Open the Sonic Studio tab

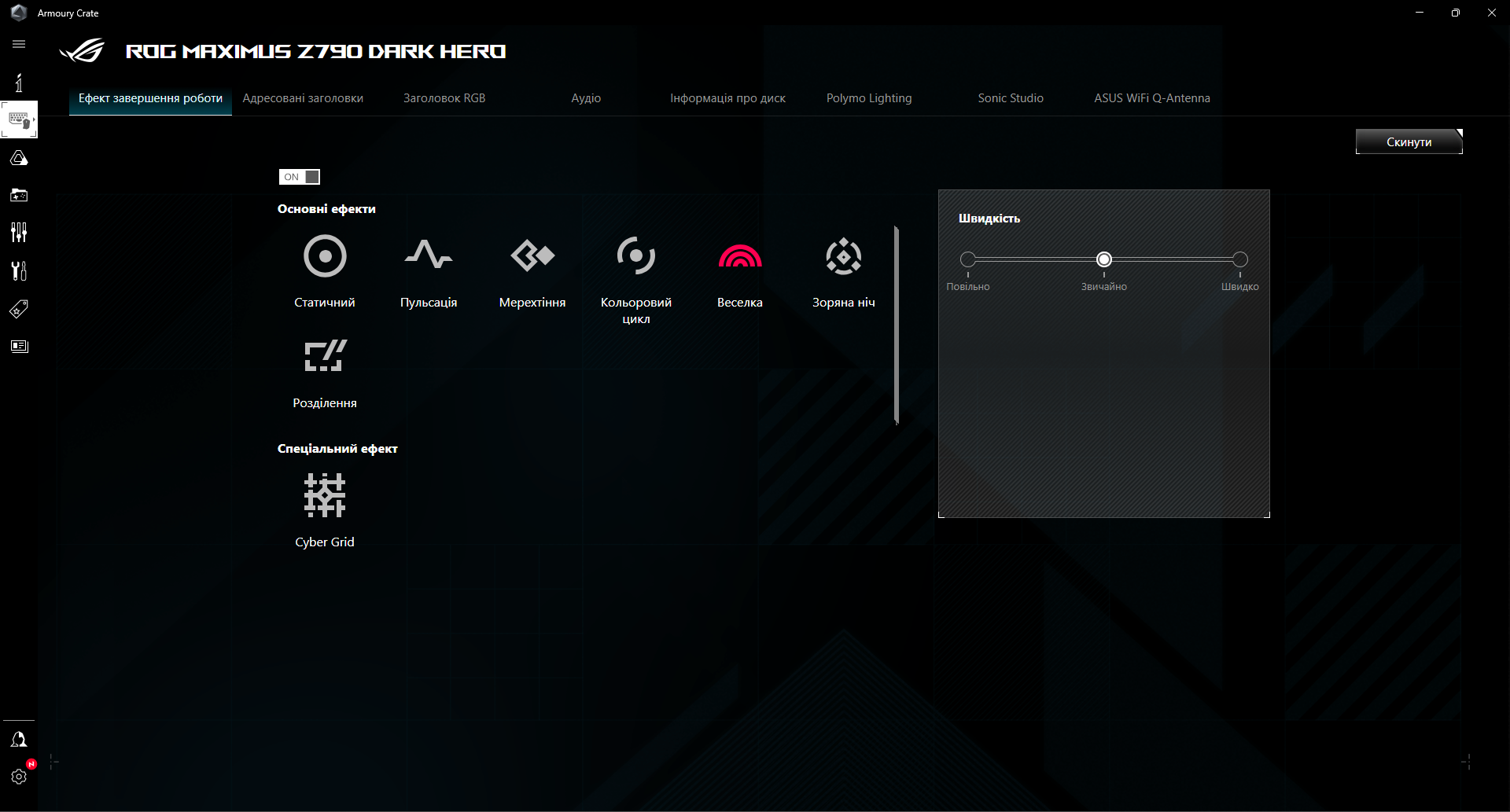pyautogui.click(x=1010, y=97)
